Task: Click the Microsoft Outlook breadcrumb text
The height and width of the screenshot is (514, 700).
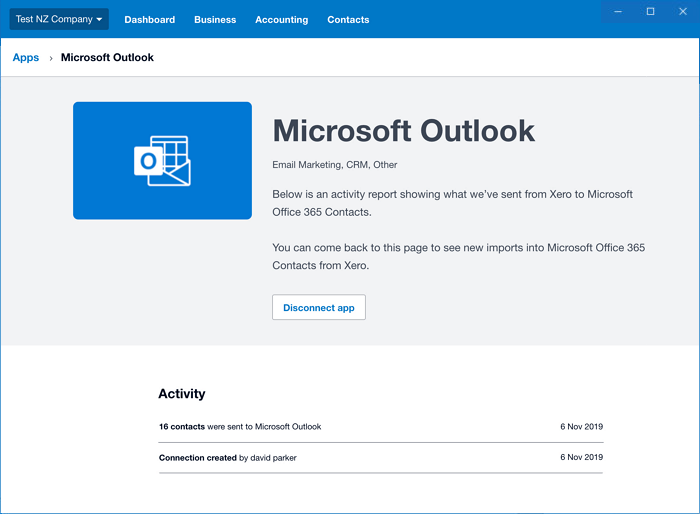Action: click(107, 58)
